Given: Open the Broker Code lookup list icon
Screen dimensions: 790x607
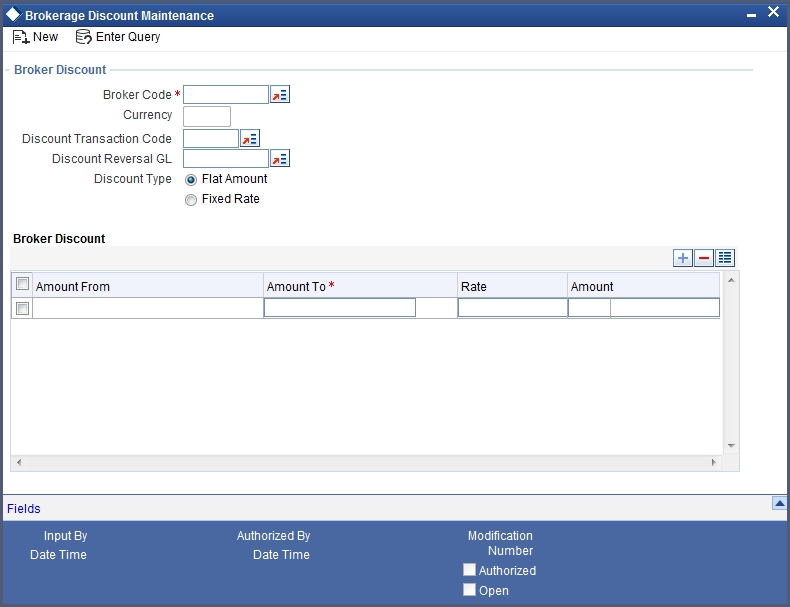Looking at the screenshot, I should [x=280, y=94].
